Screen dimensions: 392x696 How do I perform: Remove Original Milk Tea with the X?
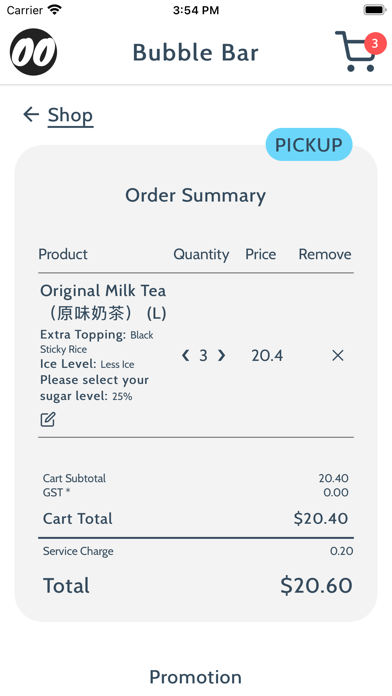pos(338,356)
